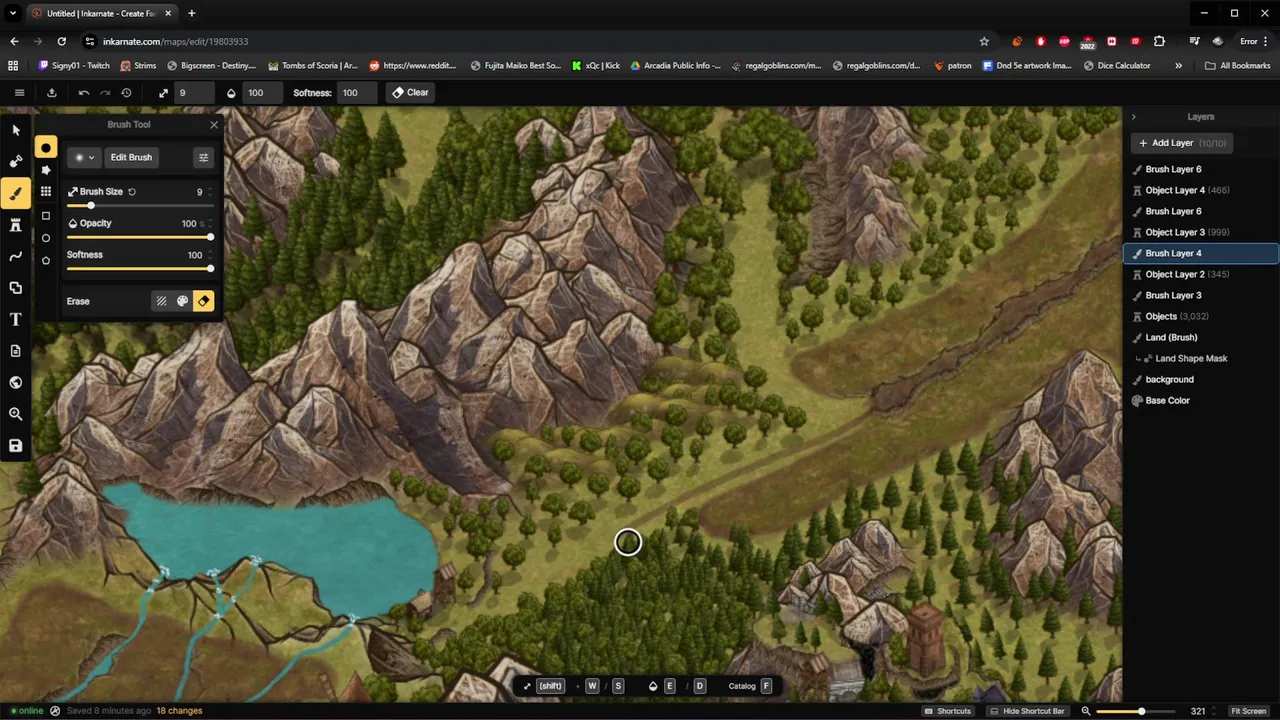The width and height of the screenshot is (1280, 720).
Task: Select the curved Path tool
Action: pos(15,256)
